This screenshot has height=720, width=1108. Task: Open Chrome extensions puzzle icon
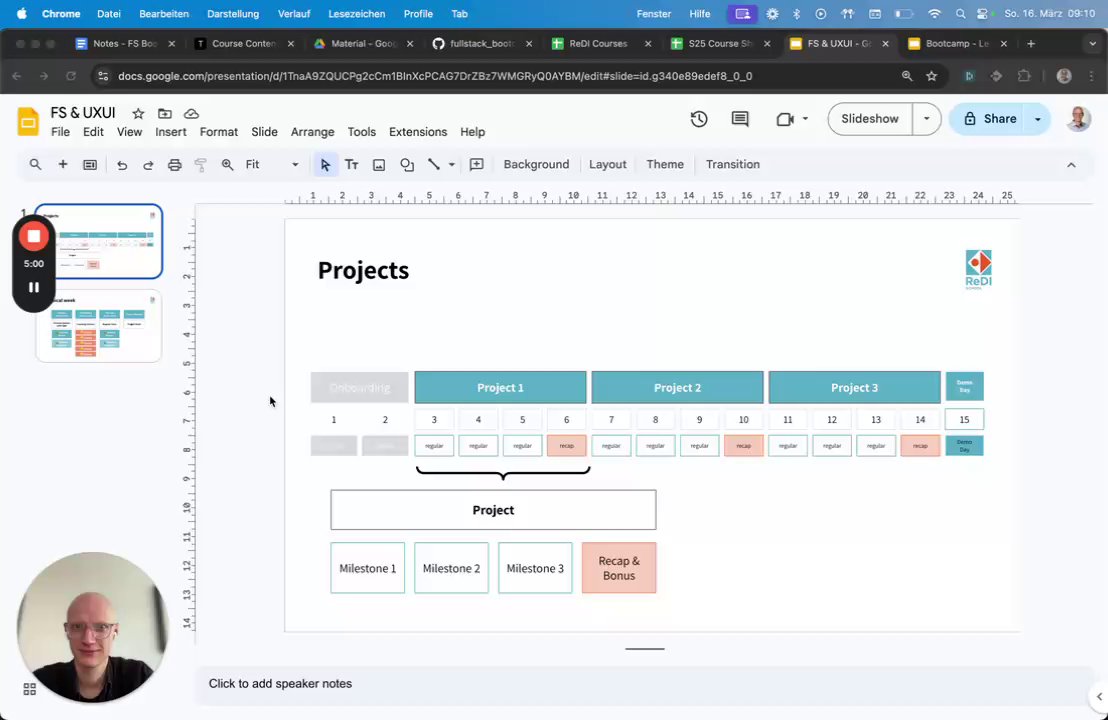pyautogui.click(x=1024, y=76)
